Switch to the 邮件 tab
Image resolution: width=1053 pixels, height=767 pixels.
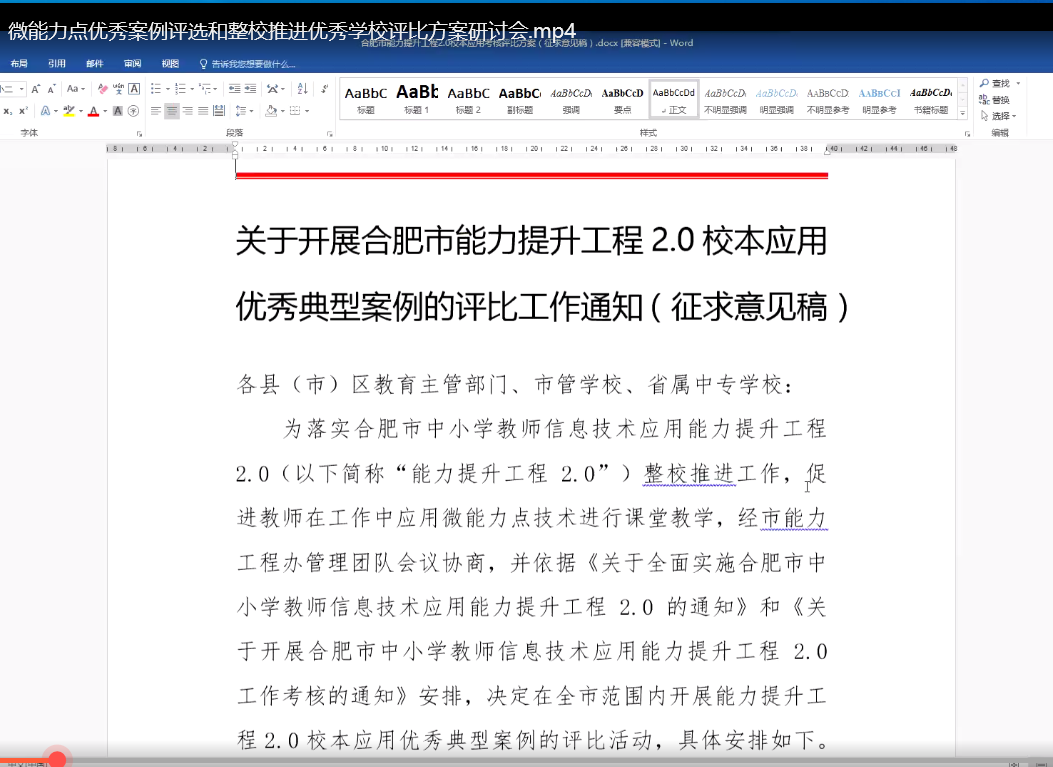95,64
